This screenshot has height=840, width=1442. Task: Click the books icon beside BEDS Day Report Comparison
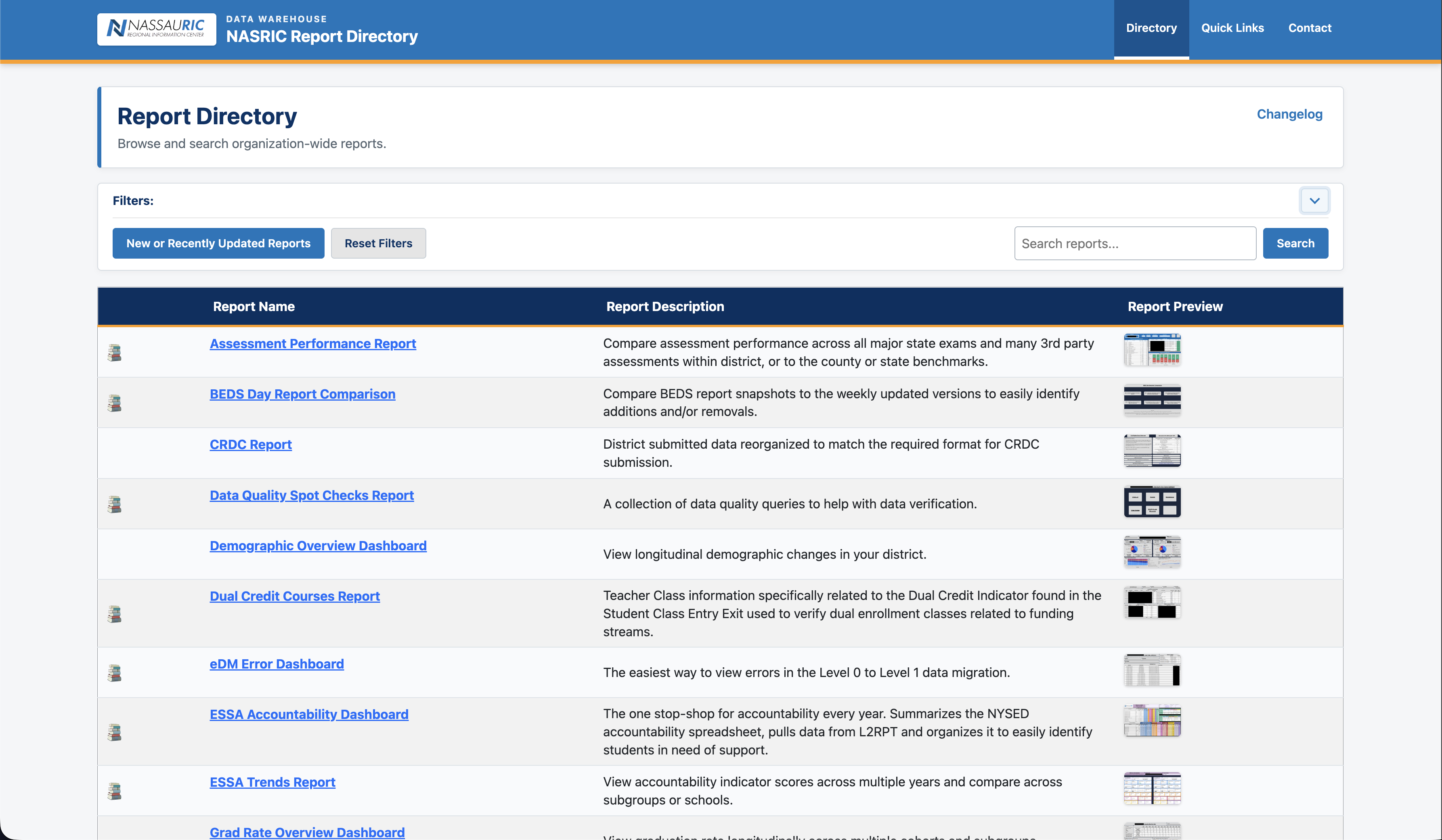coord(114,403)
